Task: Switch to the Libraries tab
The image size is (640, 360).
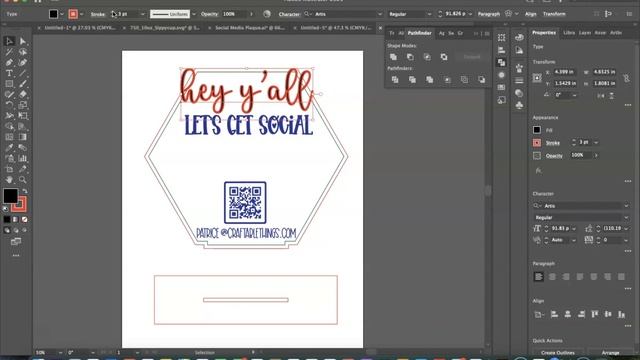Action: pyautogui.click(x=569, y=33)
